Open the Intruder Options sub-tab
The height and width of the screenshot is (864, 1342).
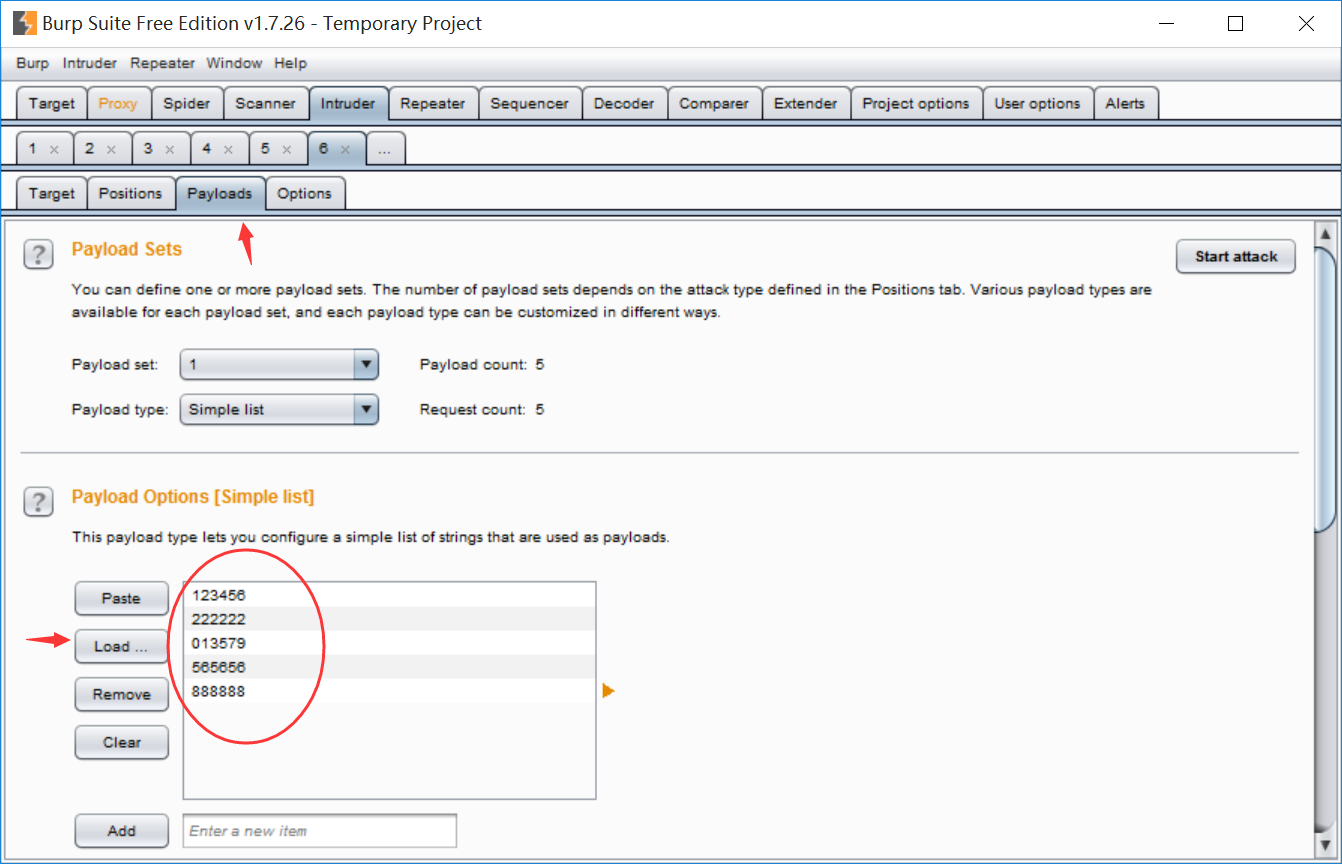[x=305, y=193]
